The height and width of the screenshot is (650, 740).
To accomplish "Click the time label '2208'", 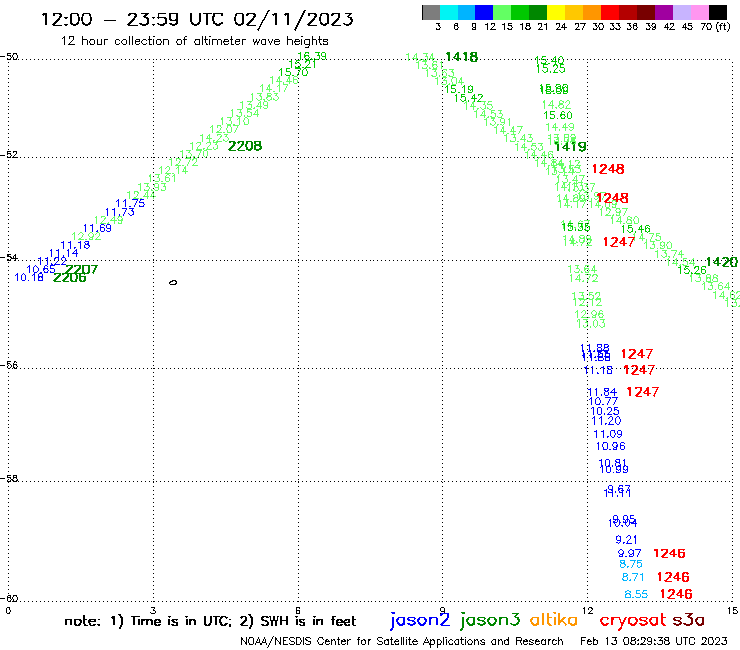I will (245, 146).
